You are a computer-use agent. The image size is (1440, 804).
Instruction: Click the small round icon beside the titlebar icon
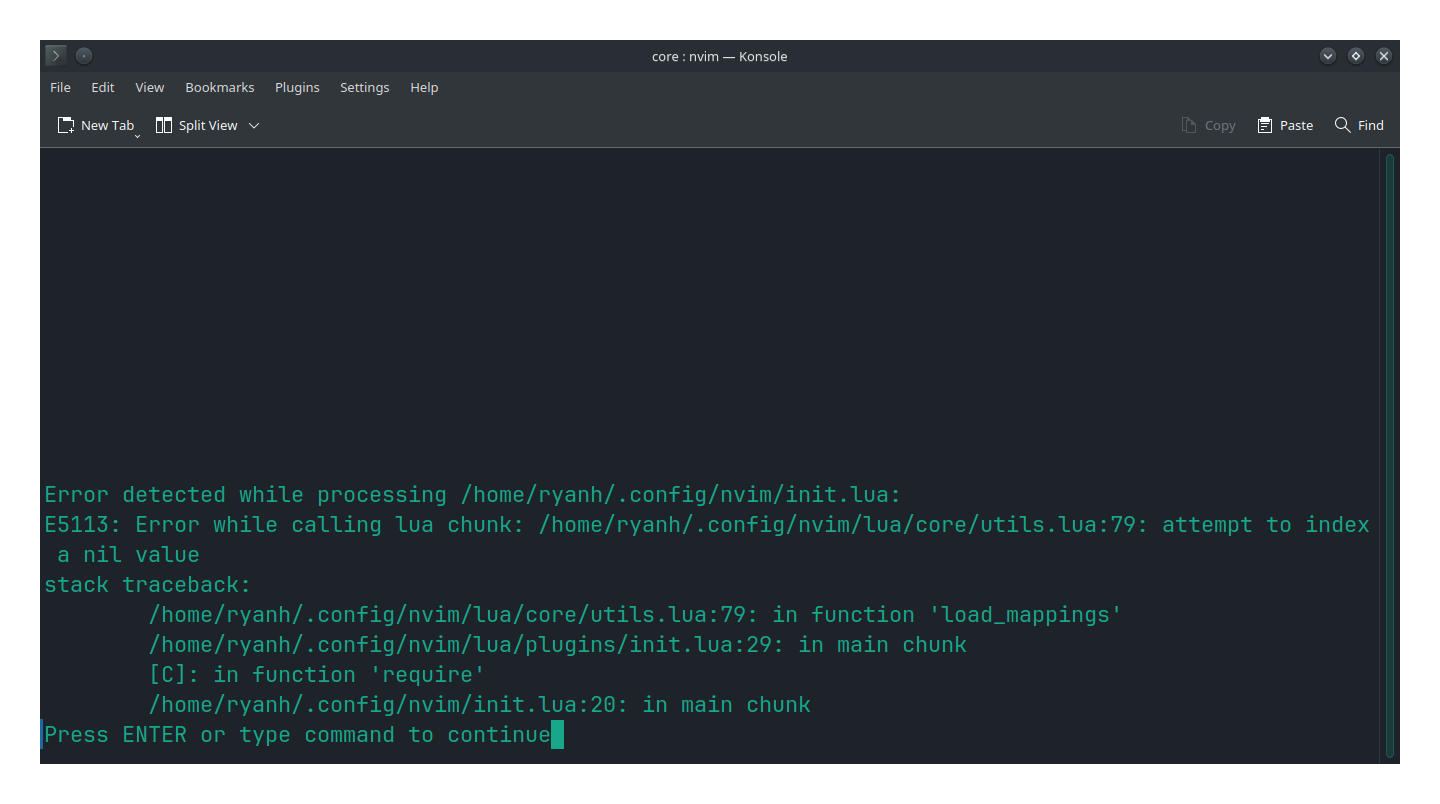coord(83,55)
